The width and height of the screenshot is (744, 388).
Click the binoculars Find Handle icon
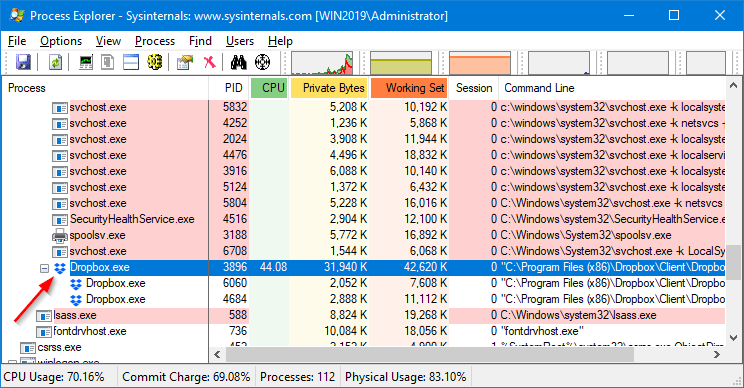pyautogui.click(x=239, y=62)
